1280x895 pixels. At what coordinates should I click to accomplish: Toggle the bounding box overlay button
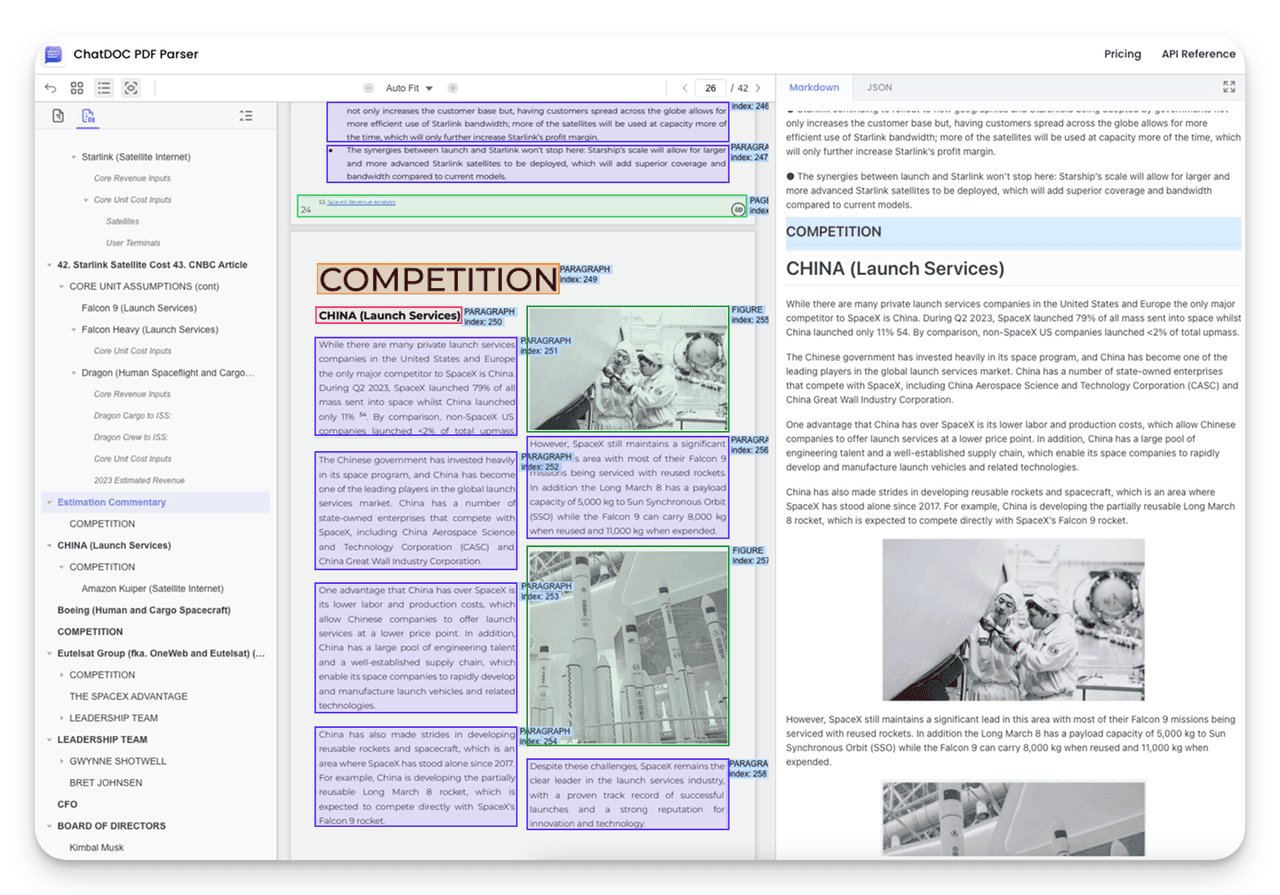pyautogui.click(x=131, y=88)
